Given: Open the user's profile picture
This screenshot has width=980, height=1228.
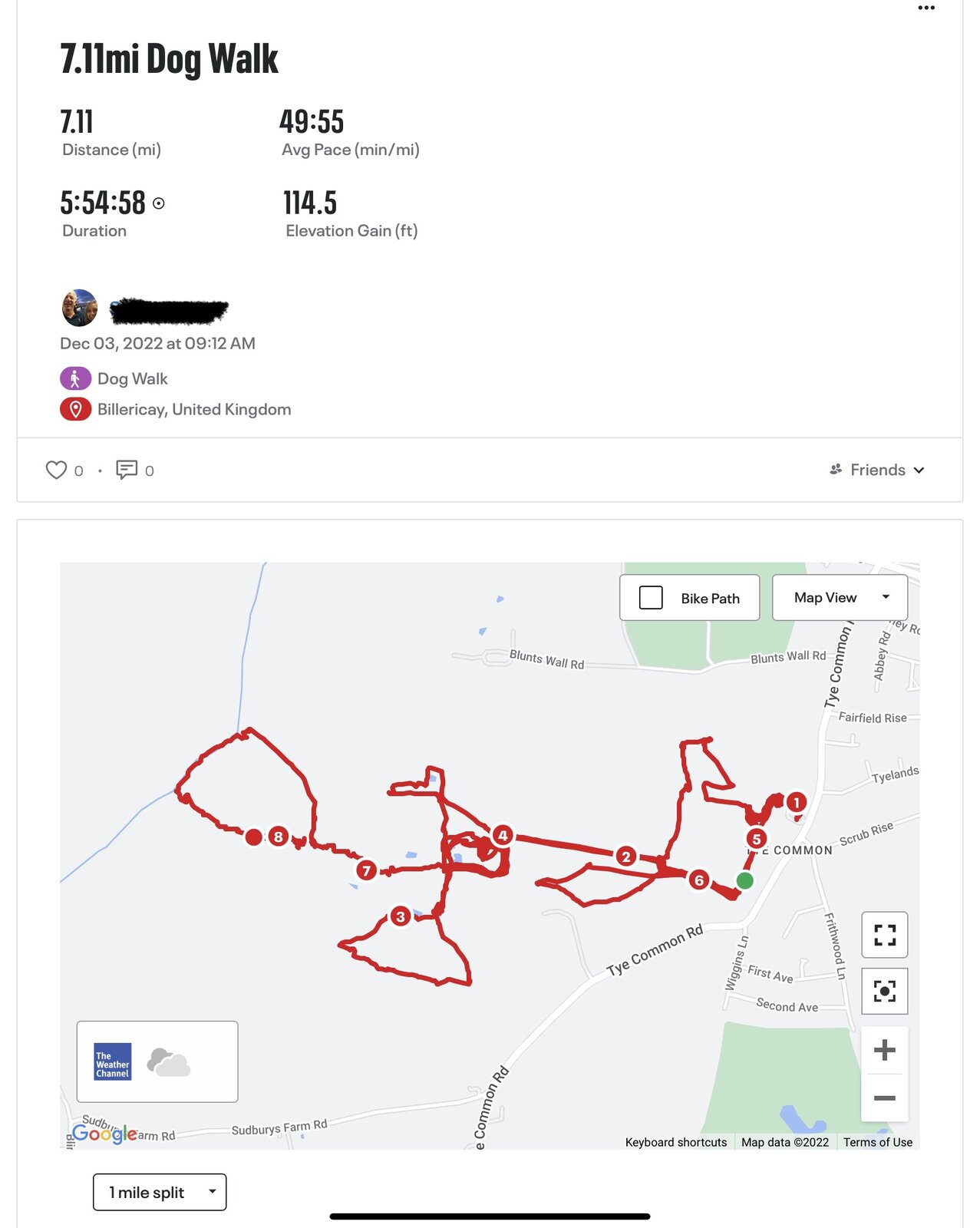Looking at the screenshot, I should pyautogui.click(x=80, y=309).
